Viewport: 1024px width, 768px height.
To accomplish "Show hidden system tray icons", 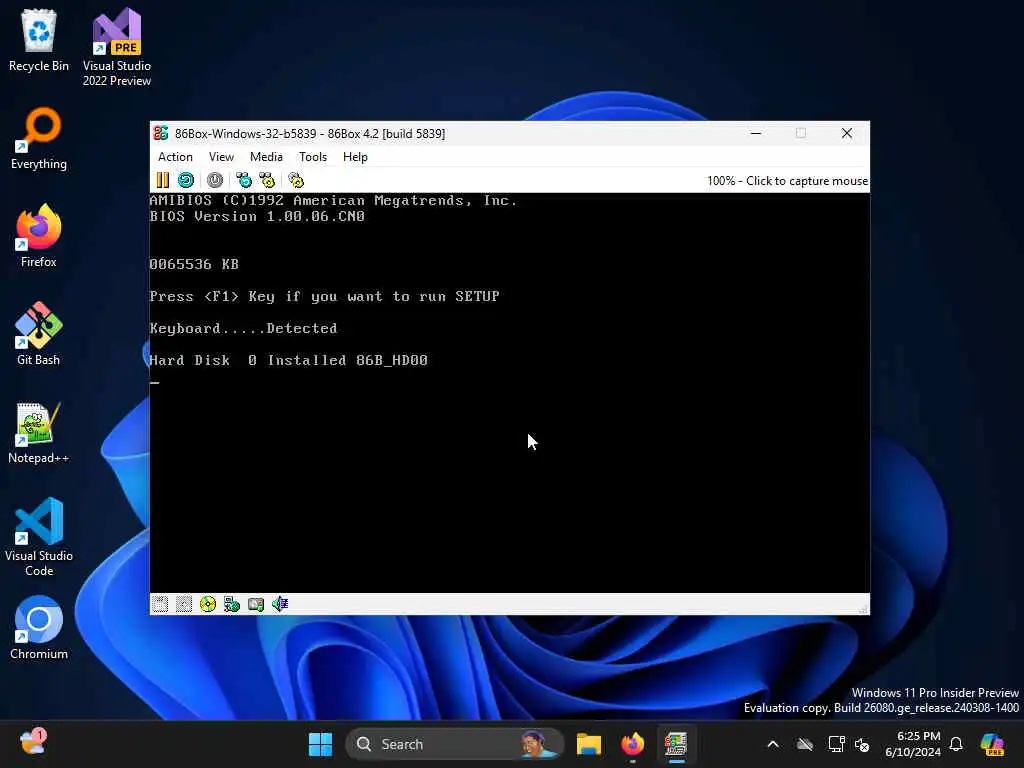I will pyautogui.click(x=773, y=744).
